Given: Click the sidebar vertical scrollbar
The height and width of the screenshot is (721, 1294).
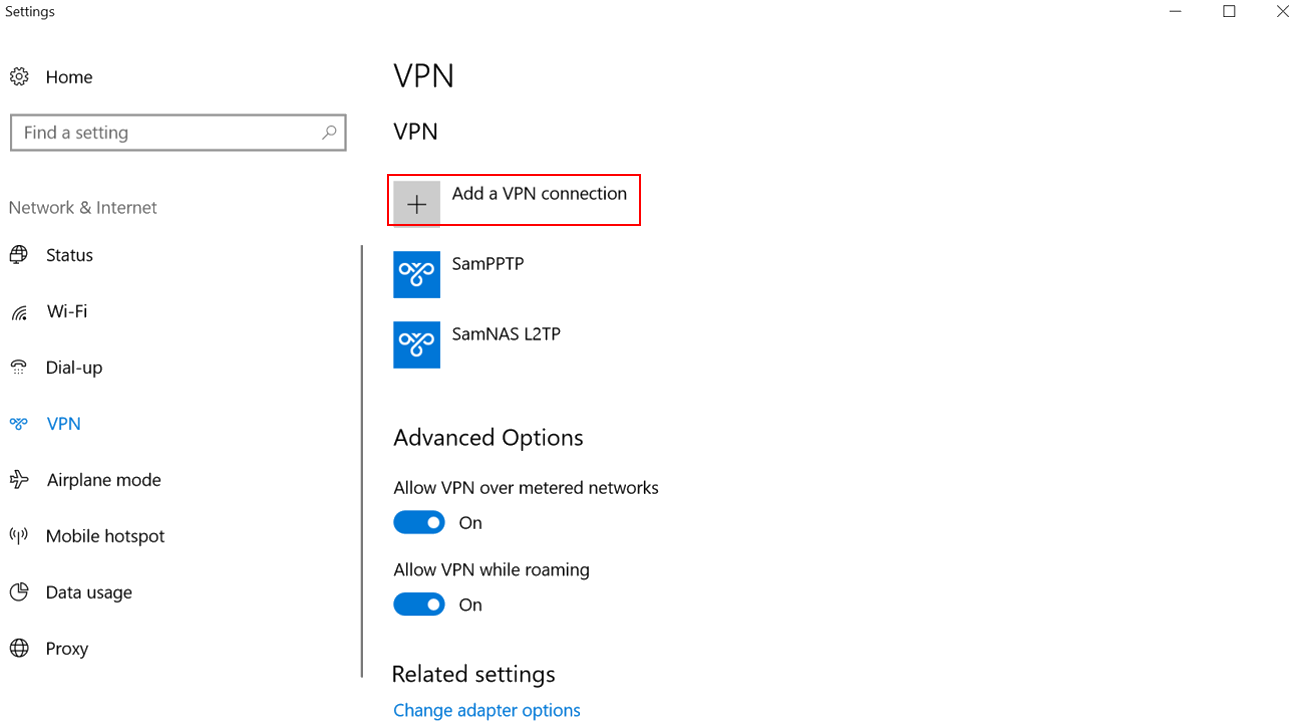Looking at the screenshot, I should [362, 462].
